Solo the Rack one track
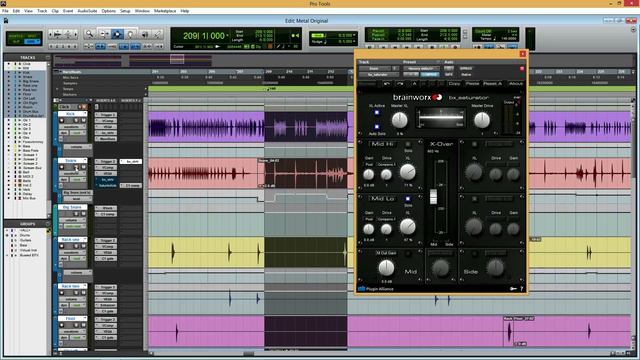The image size is (640, 360). (76, 246)
